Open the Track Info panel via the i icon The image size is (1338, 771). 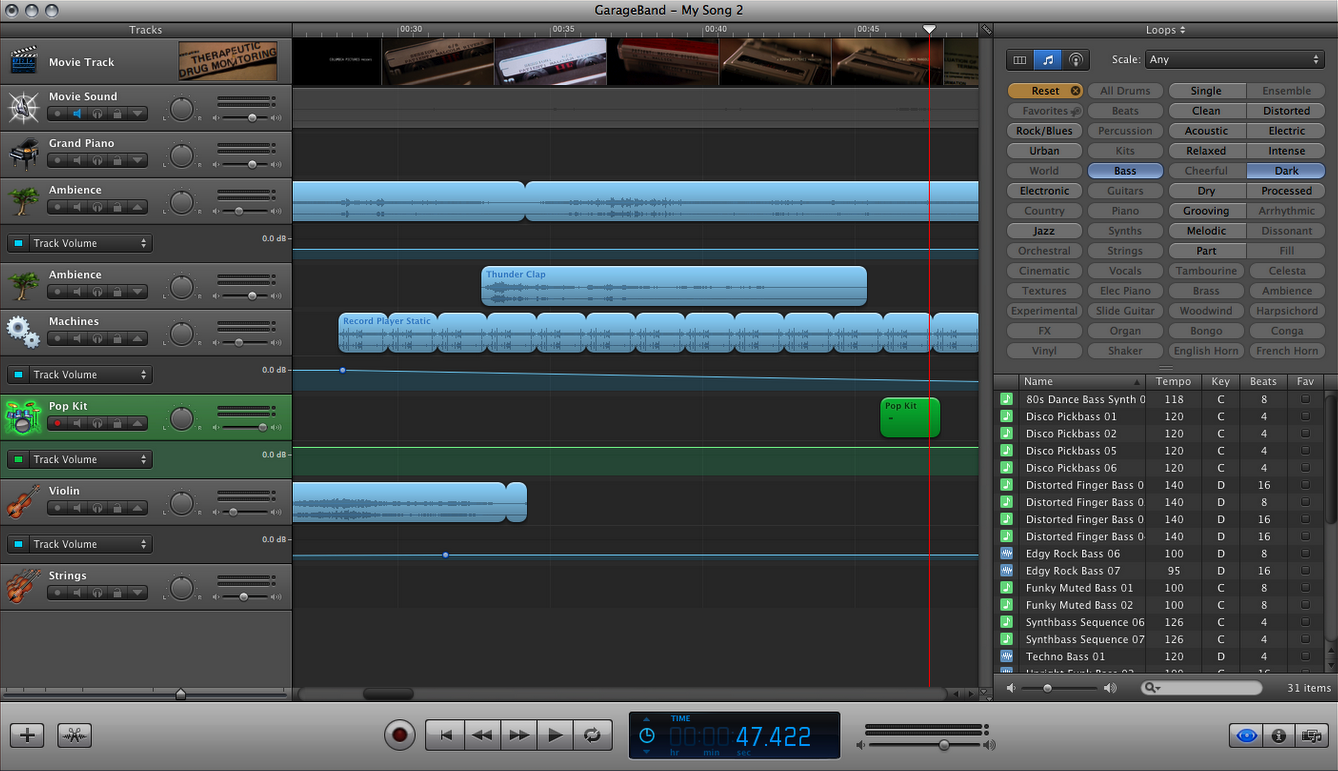pyautogui.click(x=1279, y=735)
